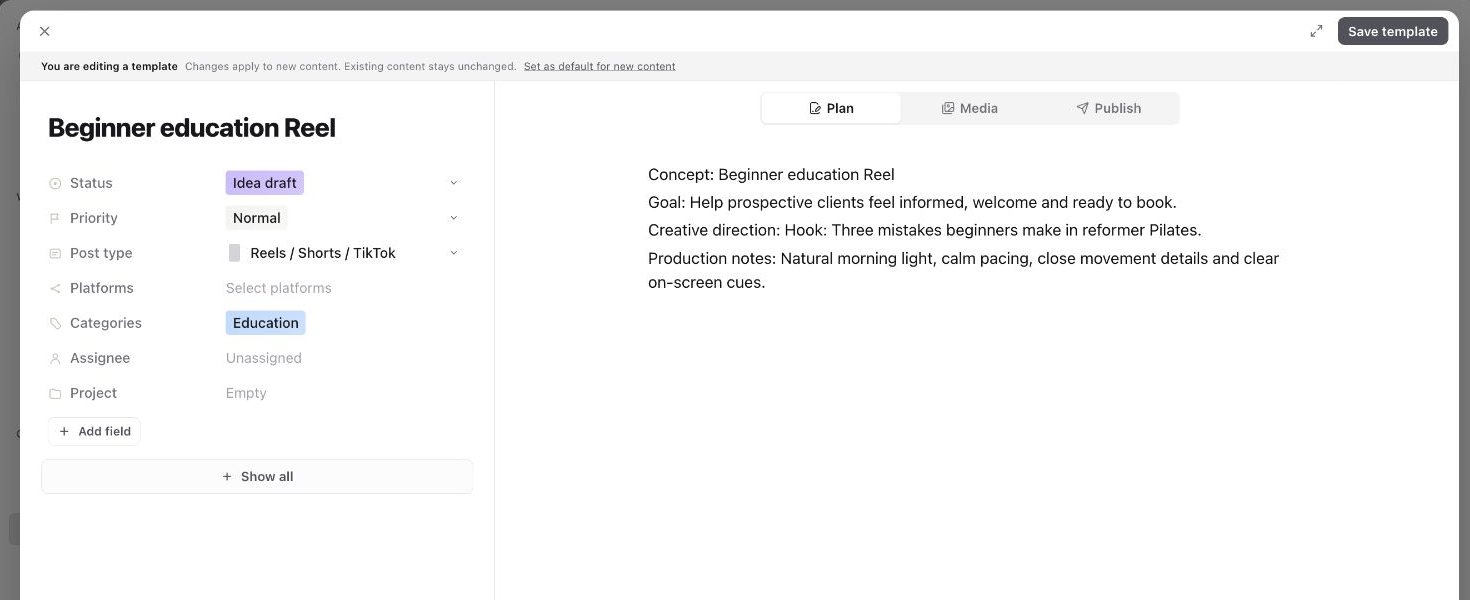Click the 'Production notes: Natural morning light' paragraph
This screenshot has width=1470, height=600.
point(963,270)
